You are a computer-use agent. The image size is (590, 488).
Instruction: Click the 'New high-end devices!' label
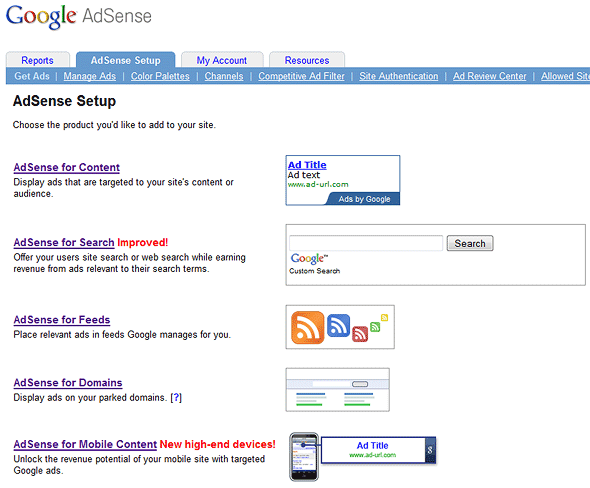coord(217,444)
